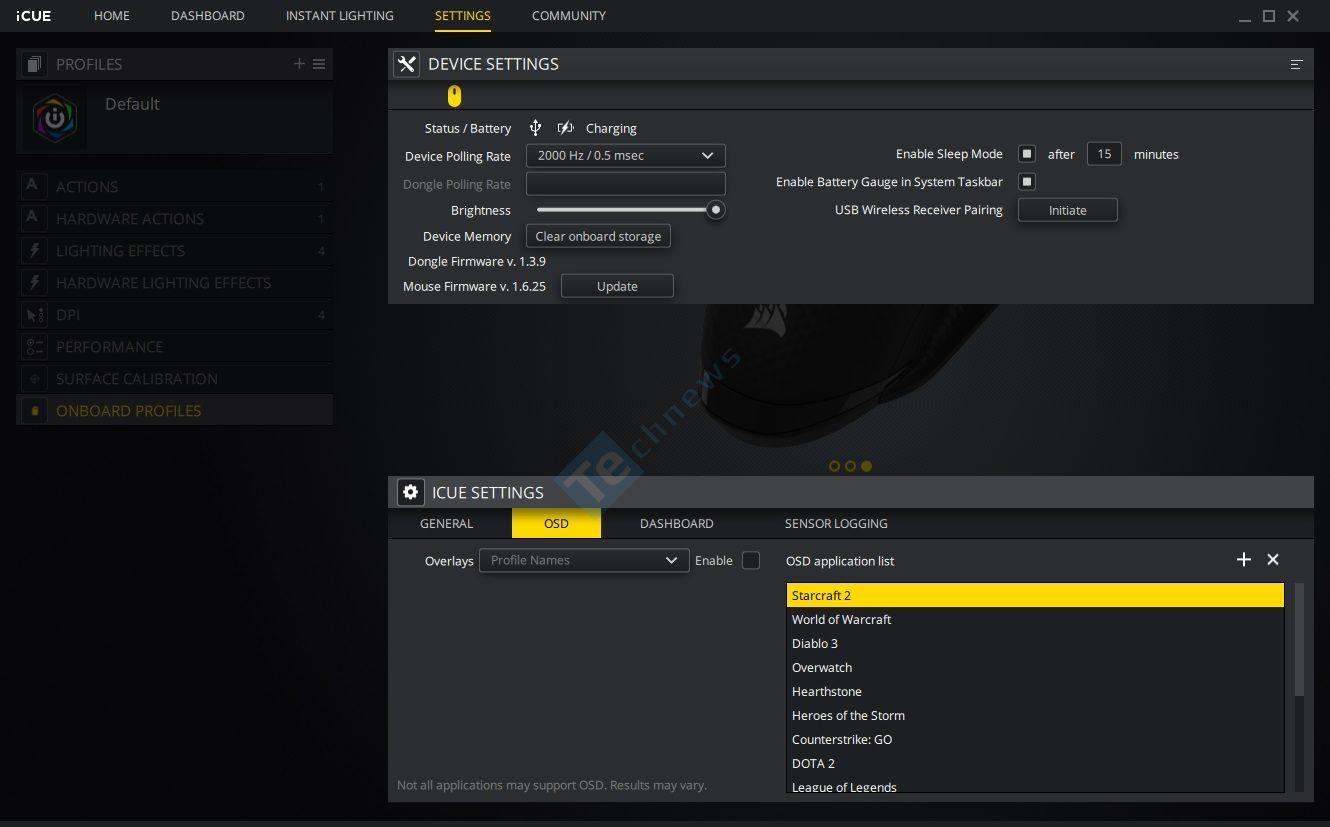Viewport: 1330px width, 827px height.
Task: Open the Hardware Actions section
Action: pyautogui.click(x=174, y=218)
